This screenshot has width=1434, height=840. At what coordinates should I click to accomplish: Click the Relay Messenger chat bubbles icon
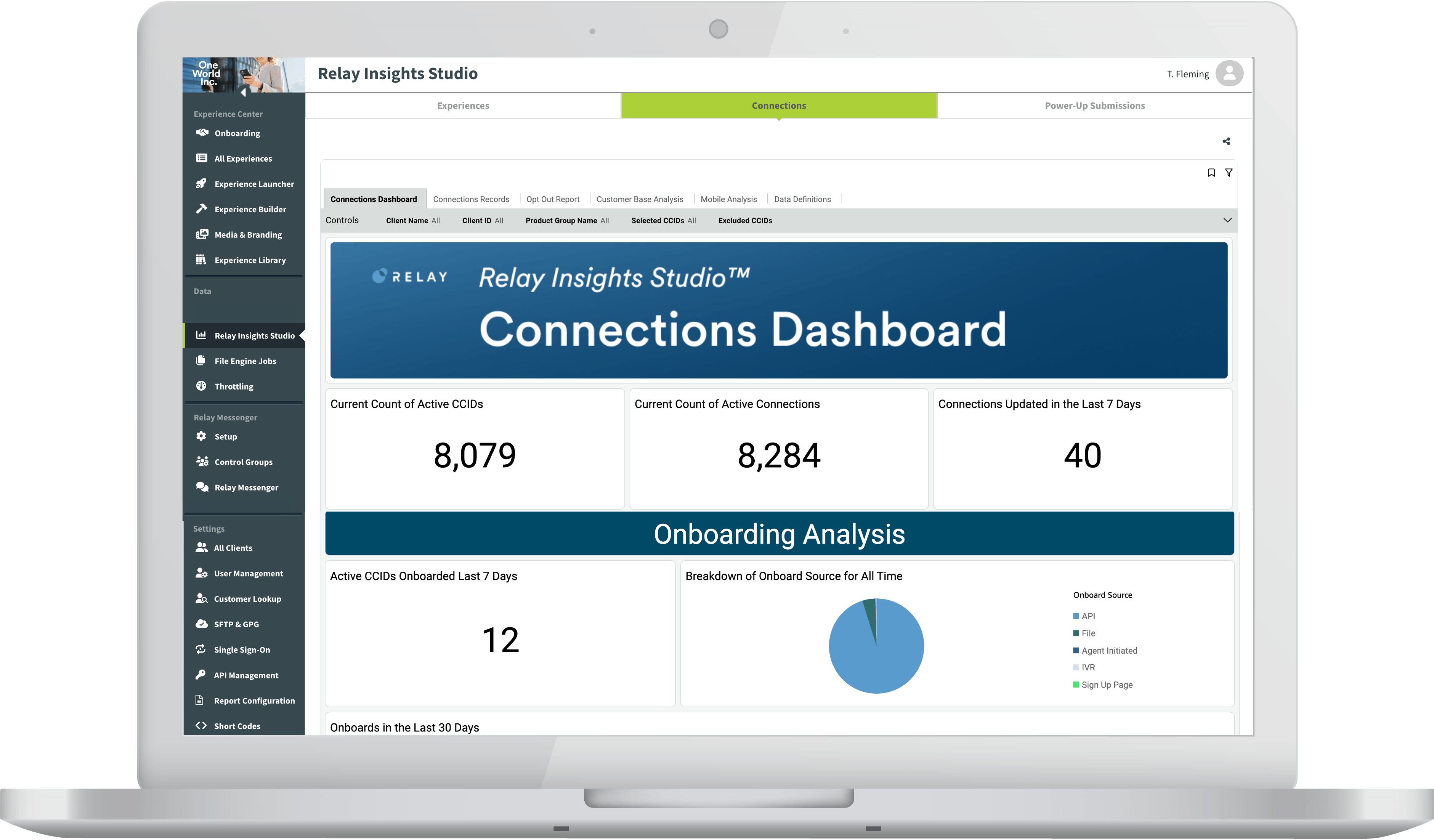[202, 487]
